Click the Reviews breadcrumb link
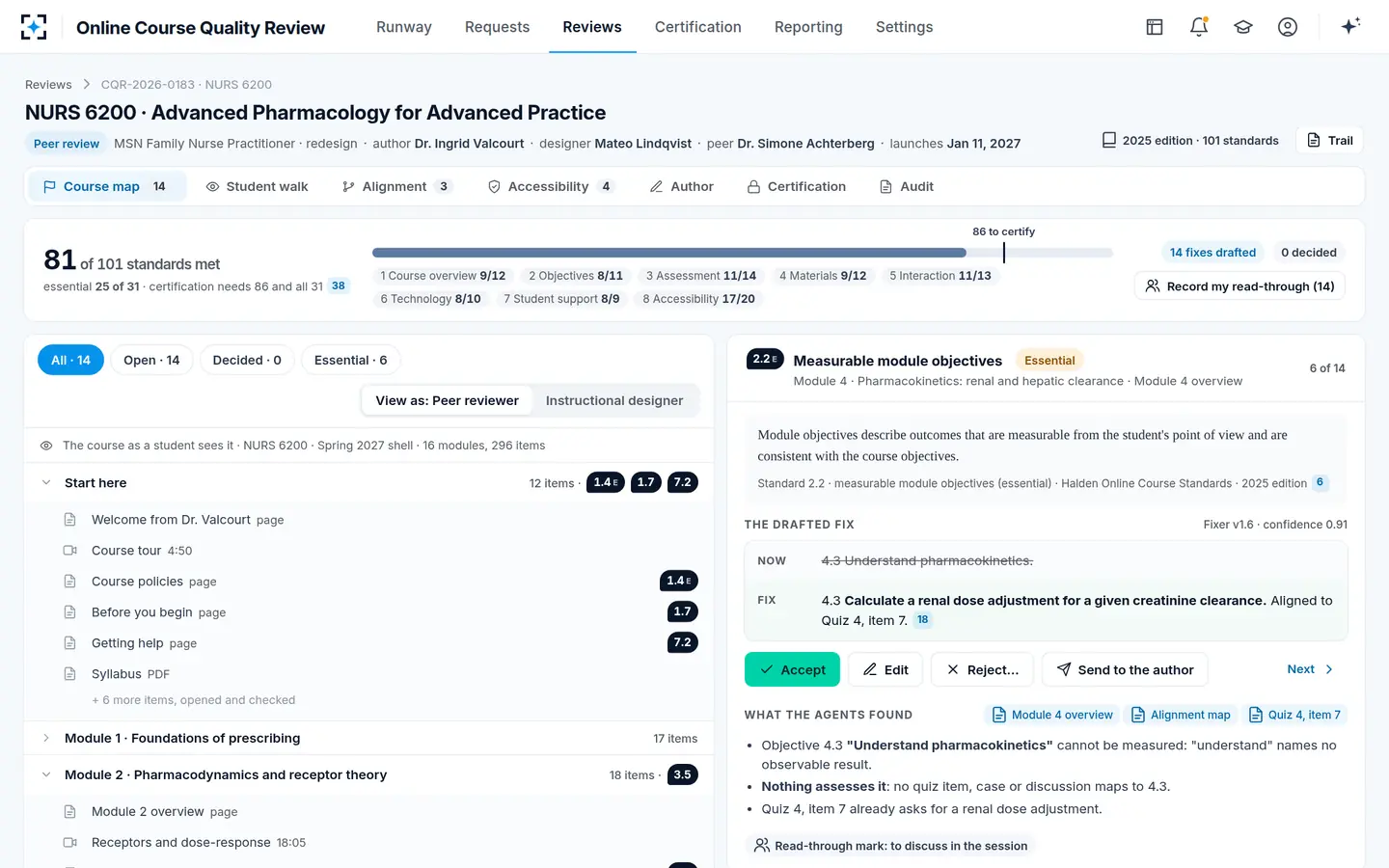 pos(48,85)
